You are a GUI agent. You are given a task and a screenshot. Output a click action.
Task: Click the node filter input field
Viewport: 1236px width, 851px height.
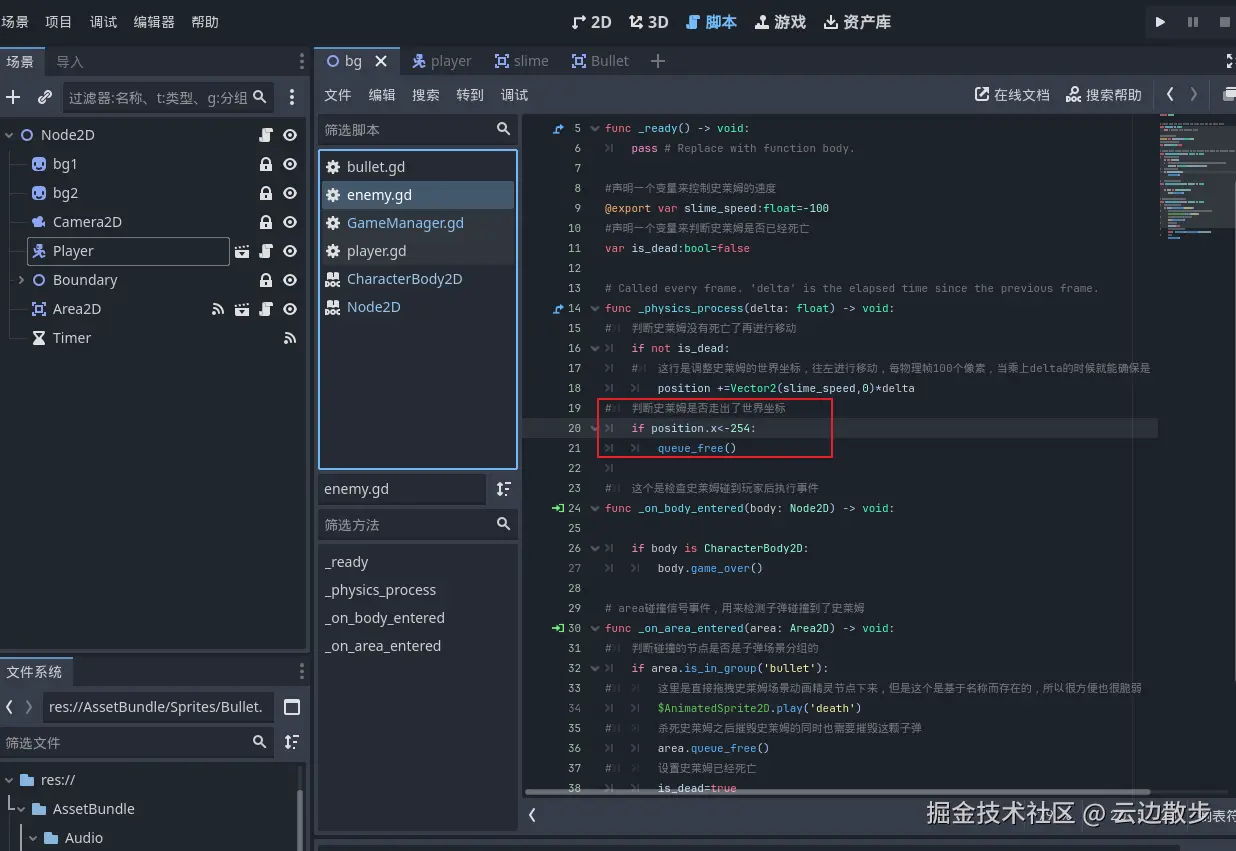[168, 97]
